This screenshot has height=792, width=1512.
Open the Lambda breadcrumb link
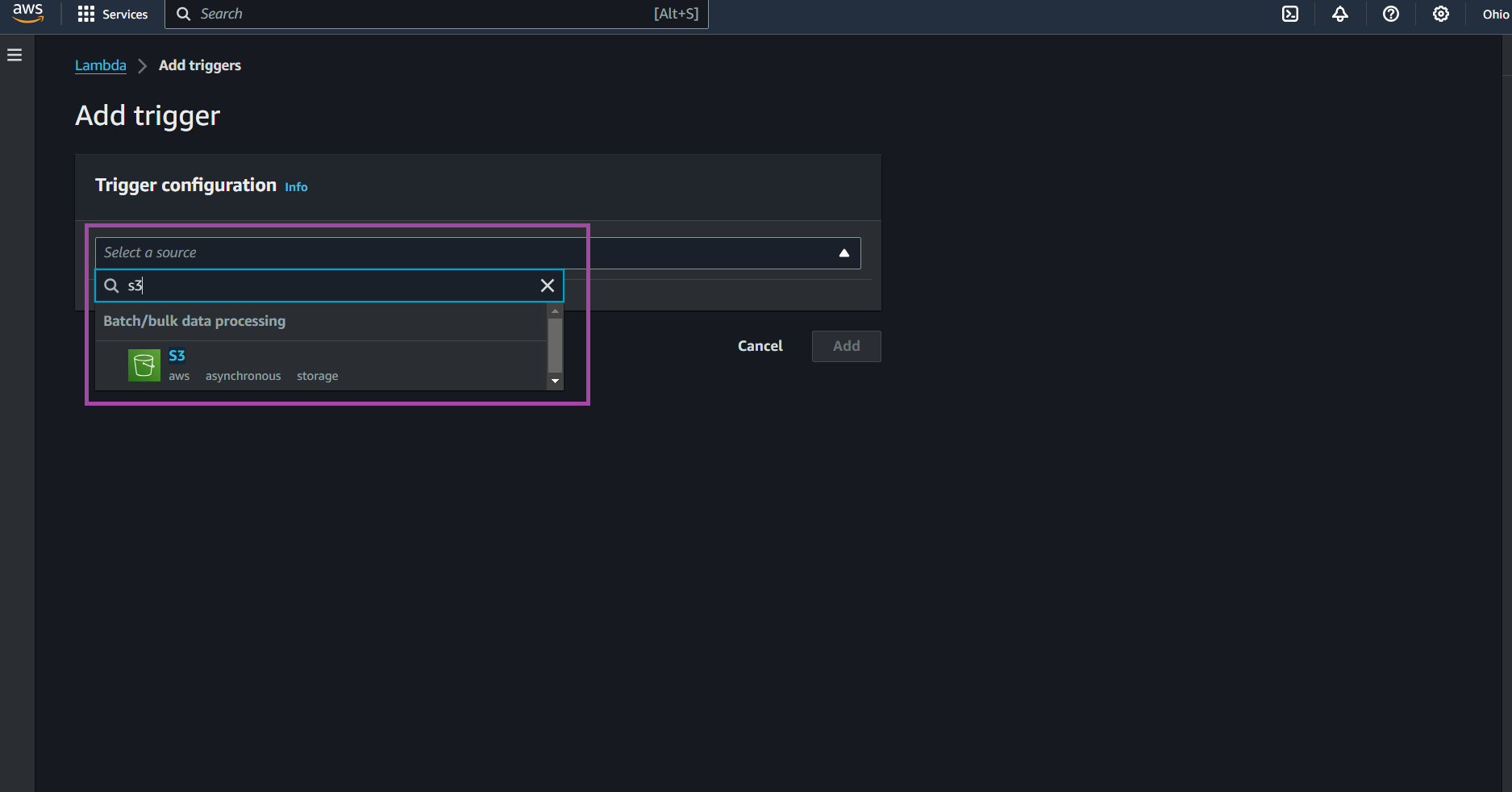pos(100,65)
